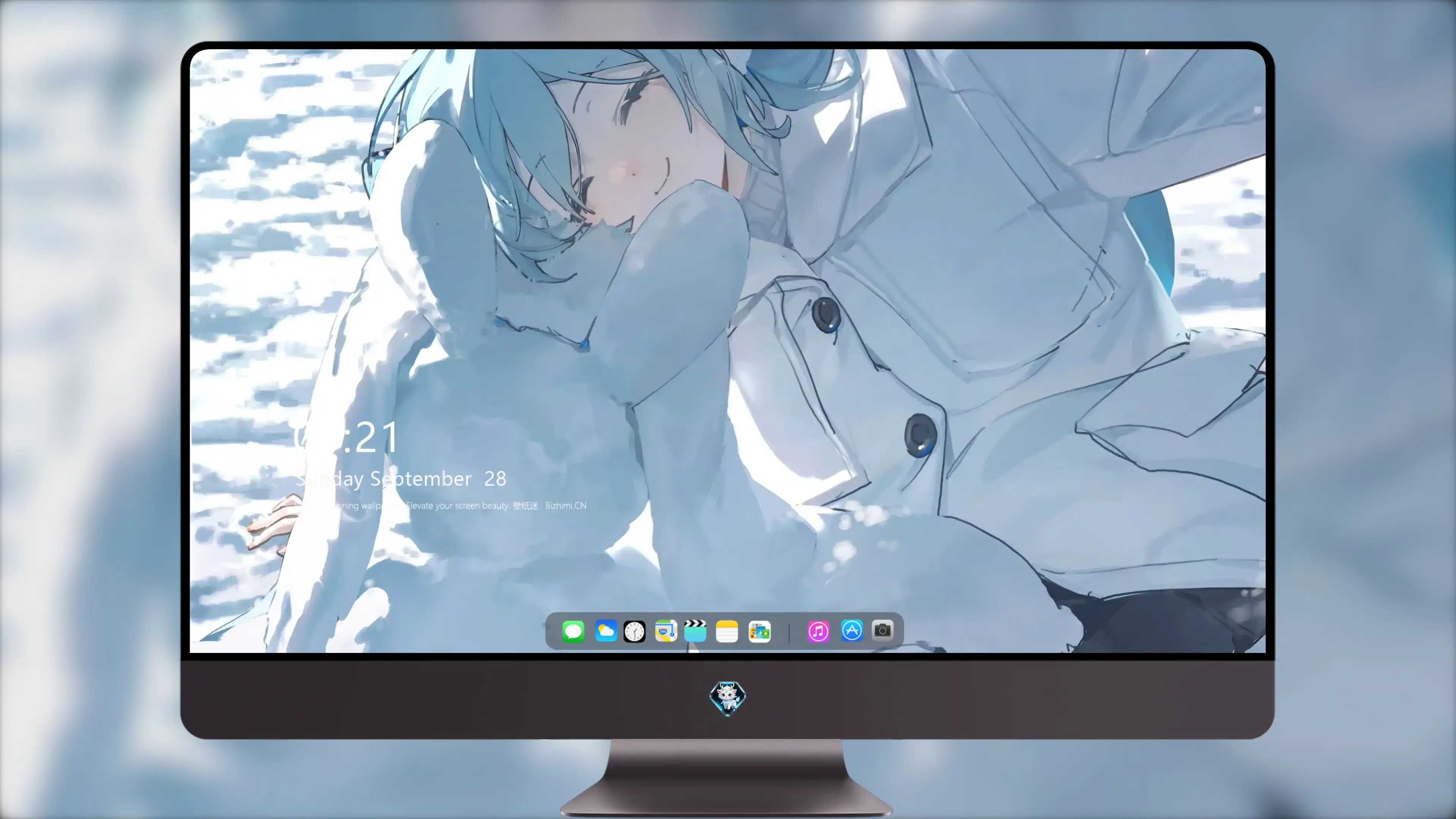Open the yellow Notes app in dock
This screenshot has height=819, width=1456.
click(727, 631)
